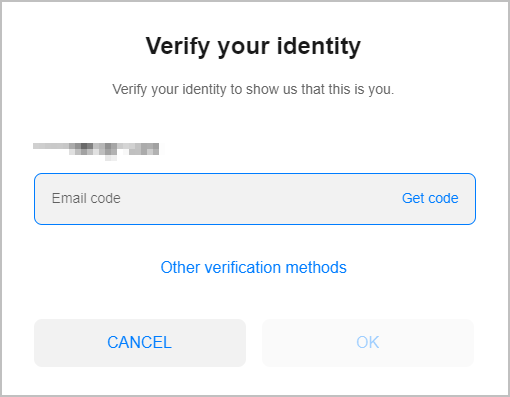Tap the blue Get code text

(x=430, y=198)
